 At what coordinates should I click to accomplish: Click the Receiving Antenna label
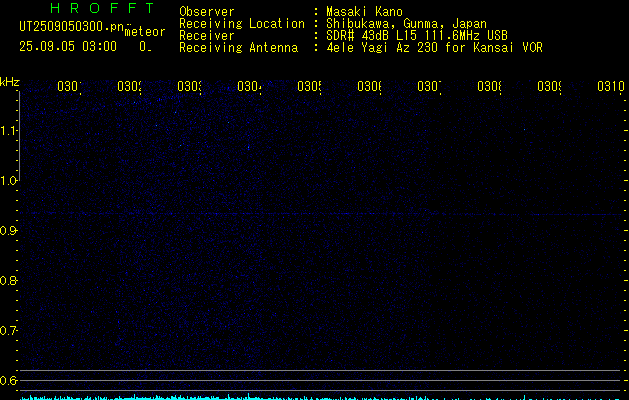click(x=238, y=48)
